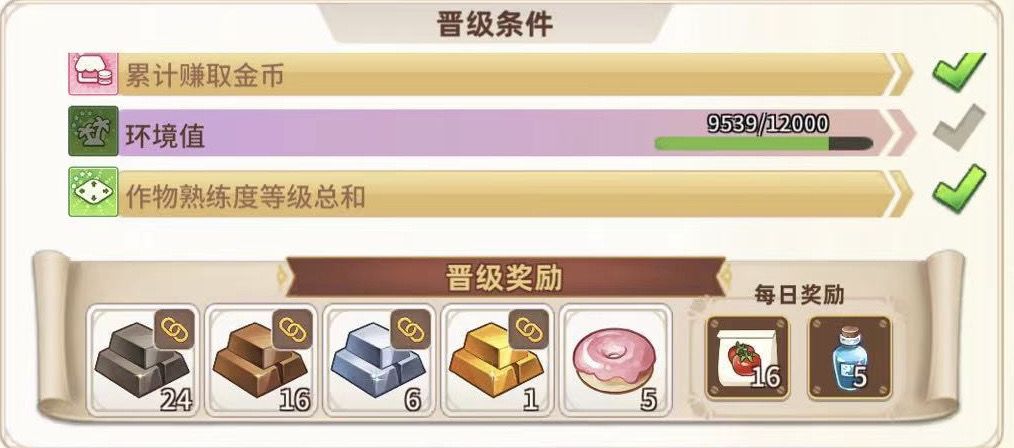Tap the shop coin icon beside 累计赚取金币
This screenshot has width=1014, height=448.
[x=94, y=74]
